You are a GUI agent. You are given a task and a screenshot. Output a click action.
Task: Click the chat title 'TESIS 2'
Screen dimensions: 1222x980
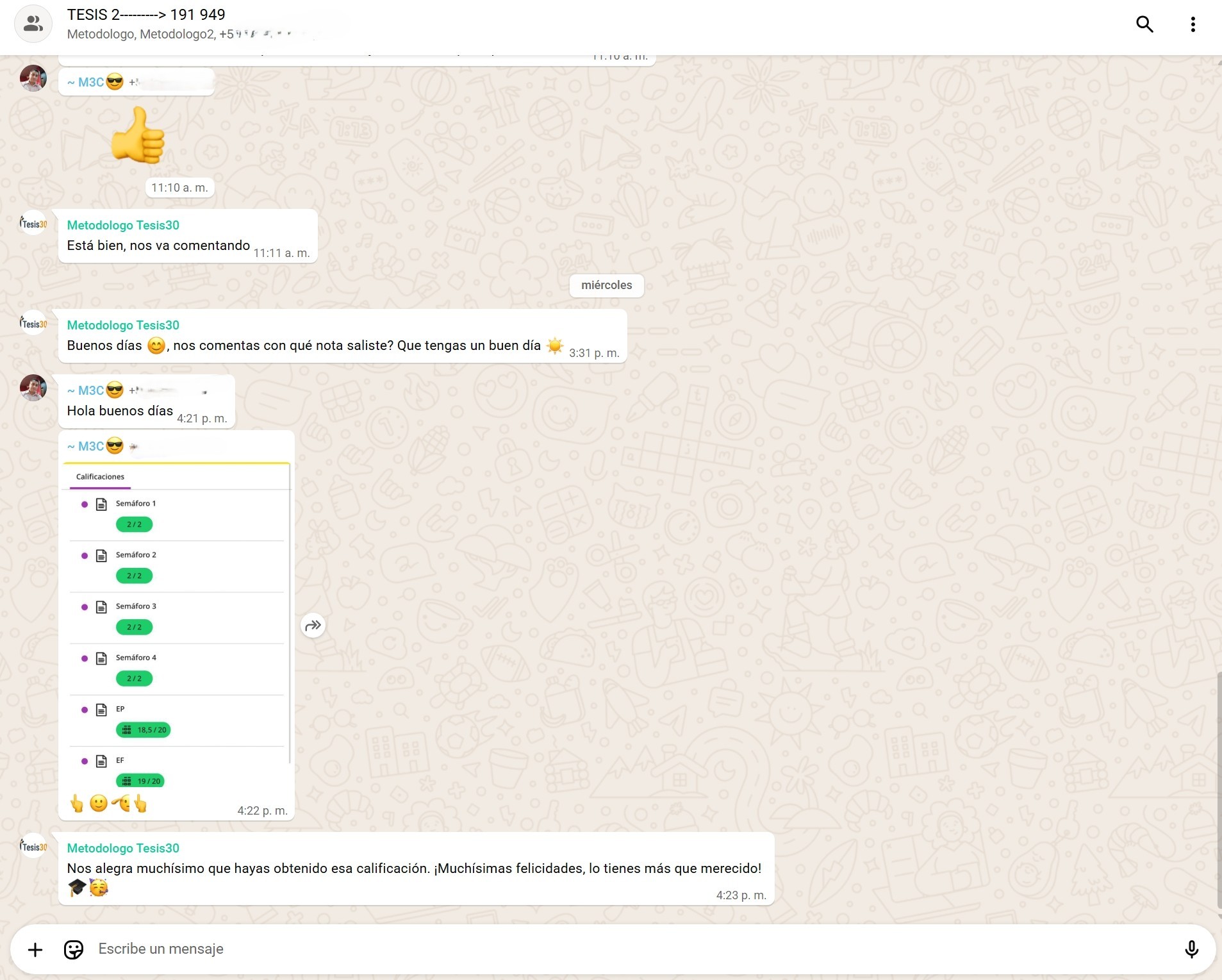146,14
